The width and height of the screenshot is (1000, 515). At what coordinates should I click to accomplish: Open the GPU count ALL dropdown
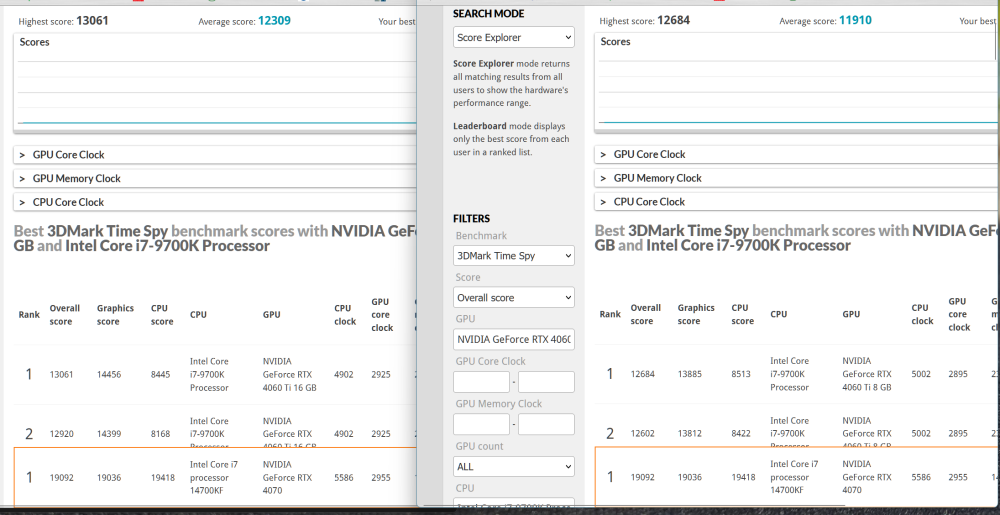click(513, 466)
